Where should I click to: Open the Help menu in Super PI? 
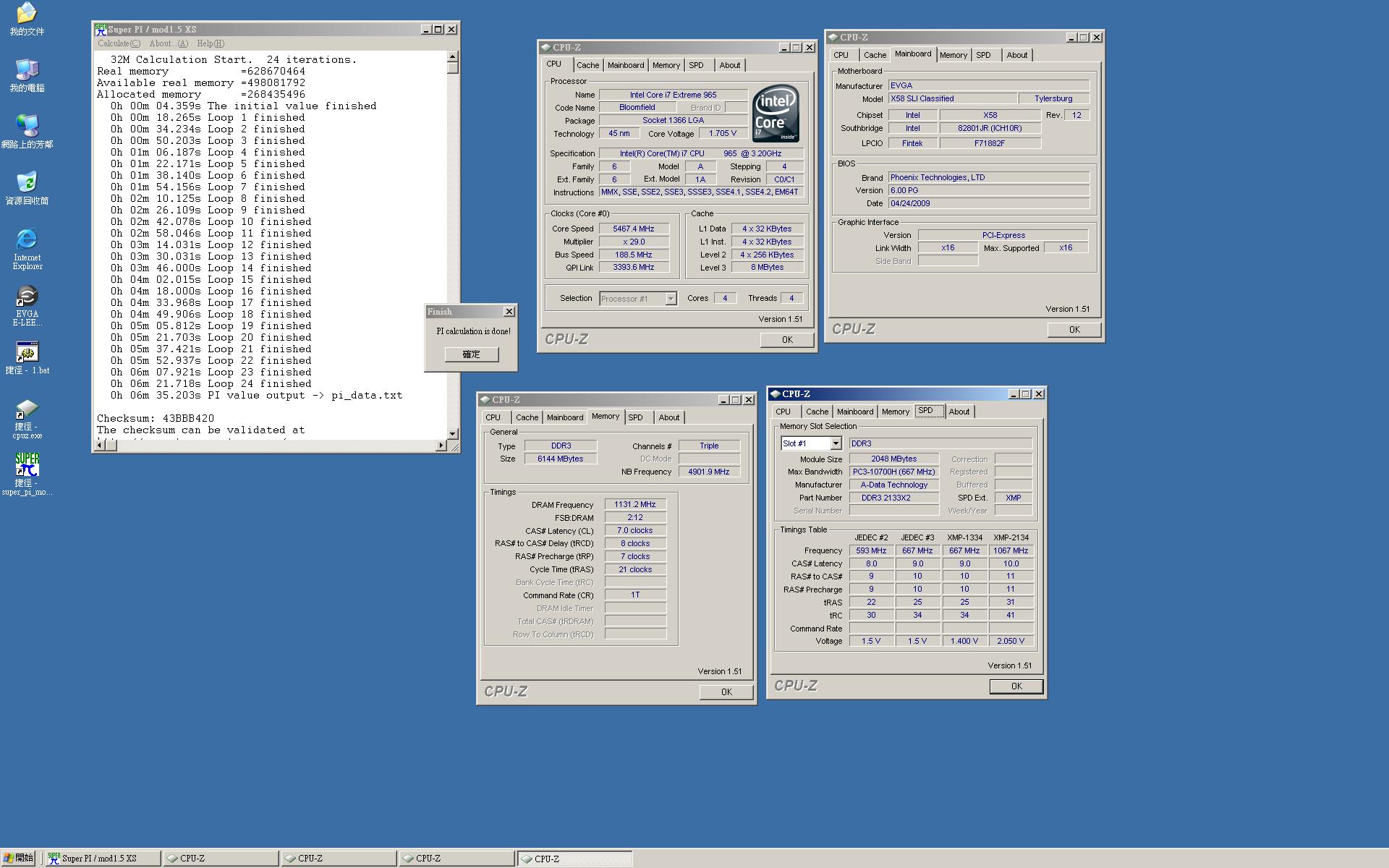[x=211, y=43]
